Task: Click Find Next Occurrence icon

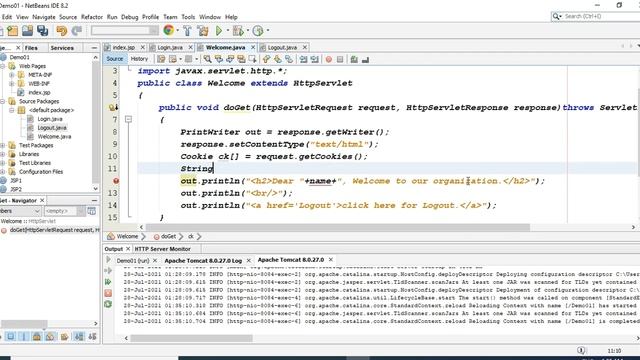Action: point(230,60)
